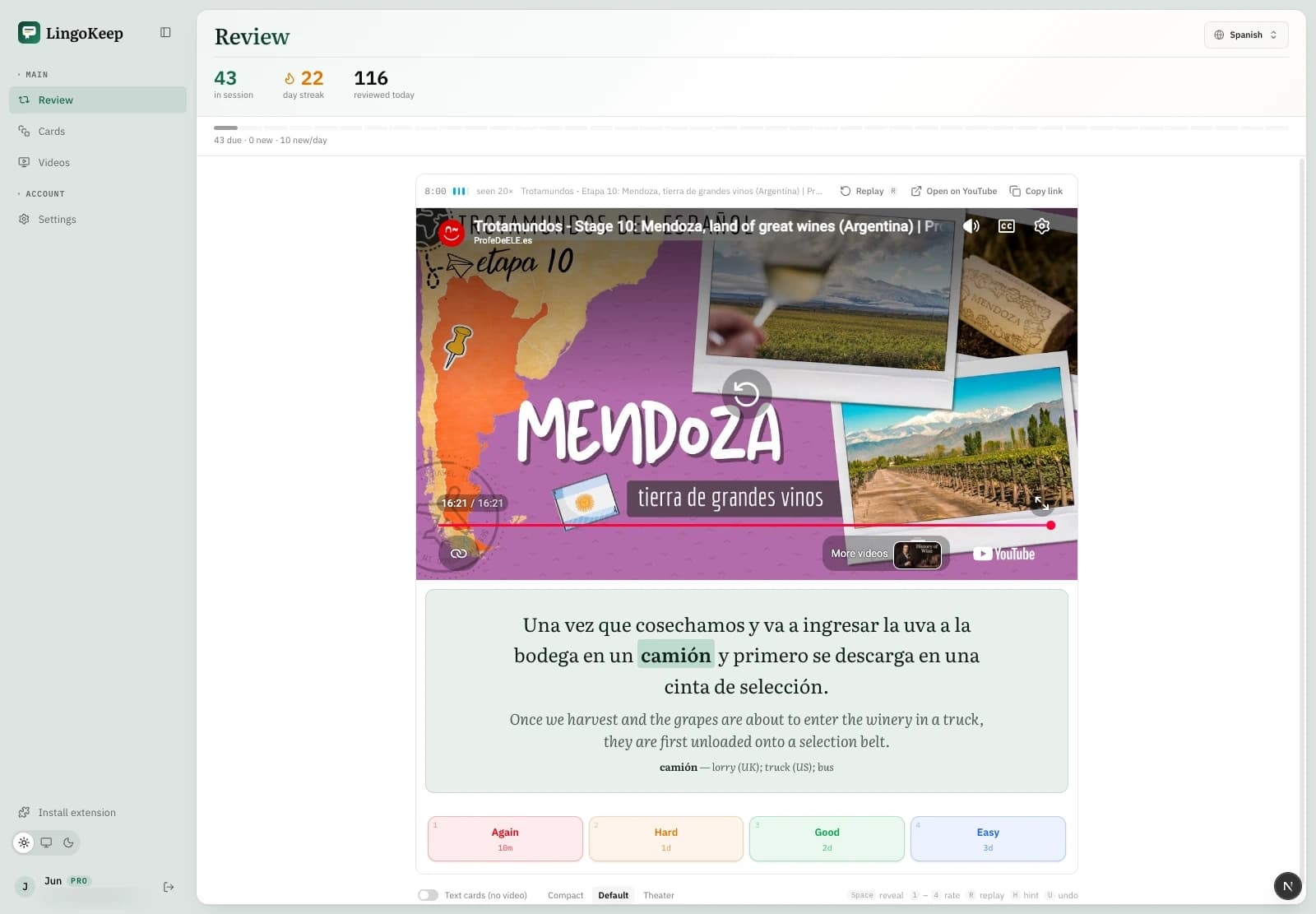Click the PRO badge next to Jun
The height and width of the screenshot is (914, 1316).
79,880
